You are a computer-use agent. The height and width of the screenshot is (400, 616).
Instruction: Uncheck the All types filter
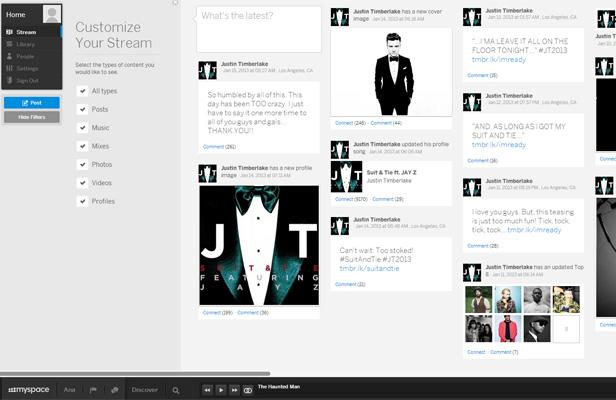tap(82, 91)
